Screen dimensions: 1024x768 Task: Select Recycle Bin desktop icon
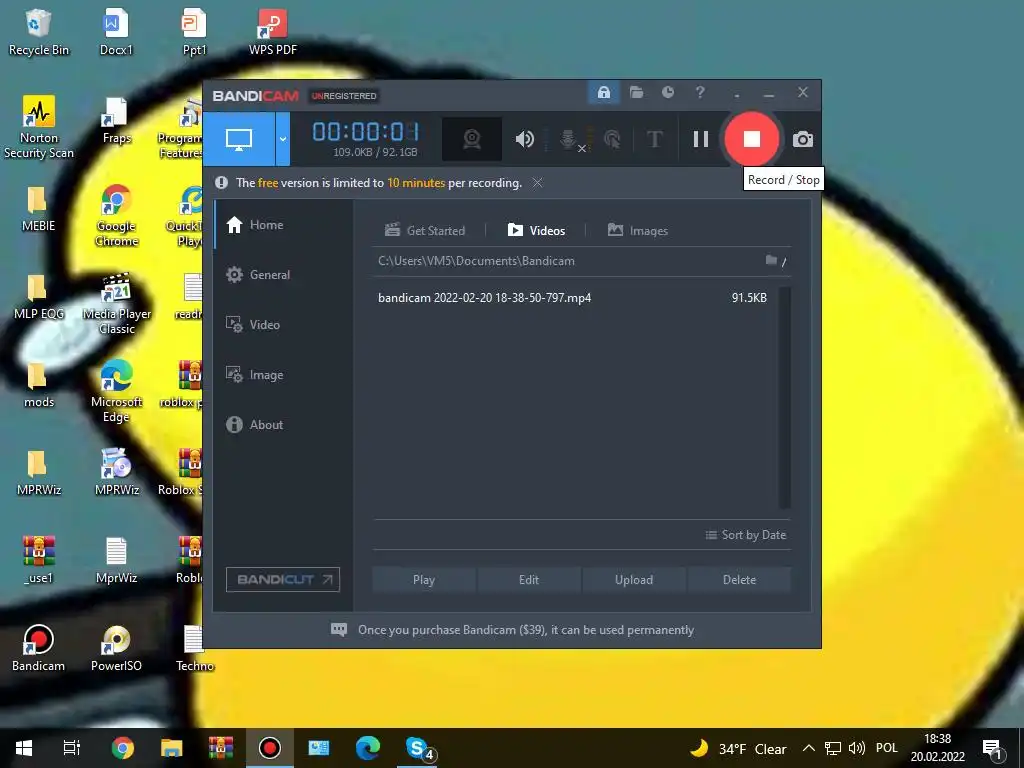tap(39, 31)
